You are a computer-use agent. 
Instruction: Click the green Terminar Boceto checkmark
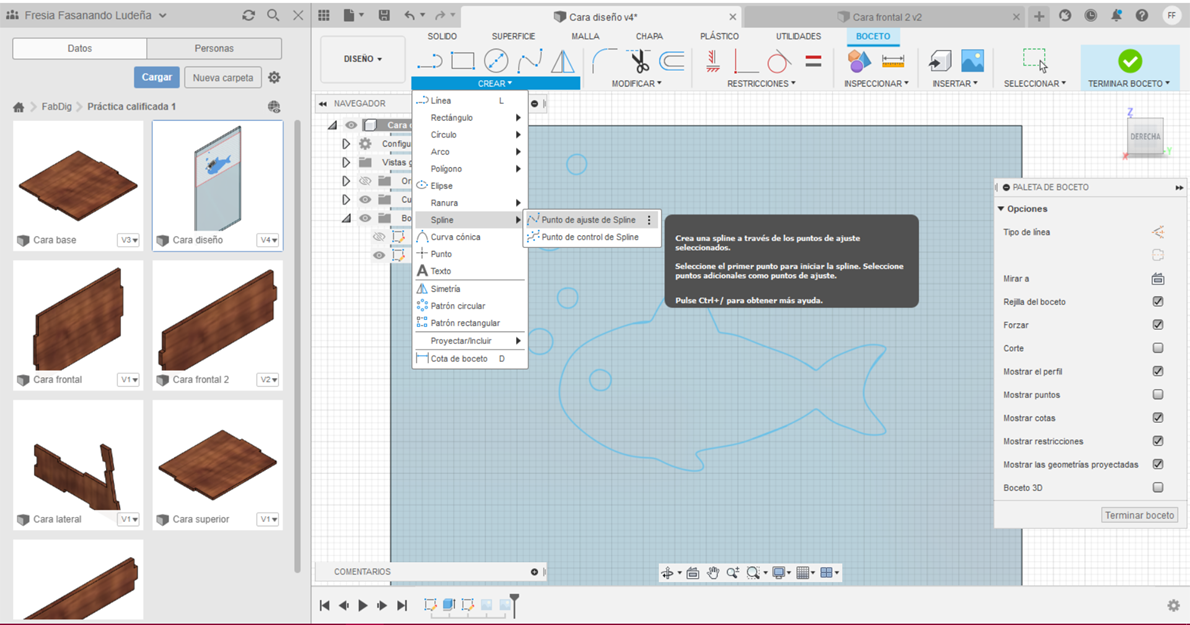pos(1129,61)
